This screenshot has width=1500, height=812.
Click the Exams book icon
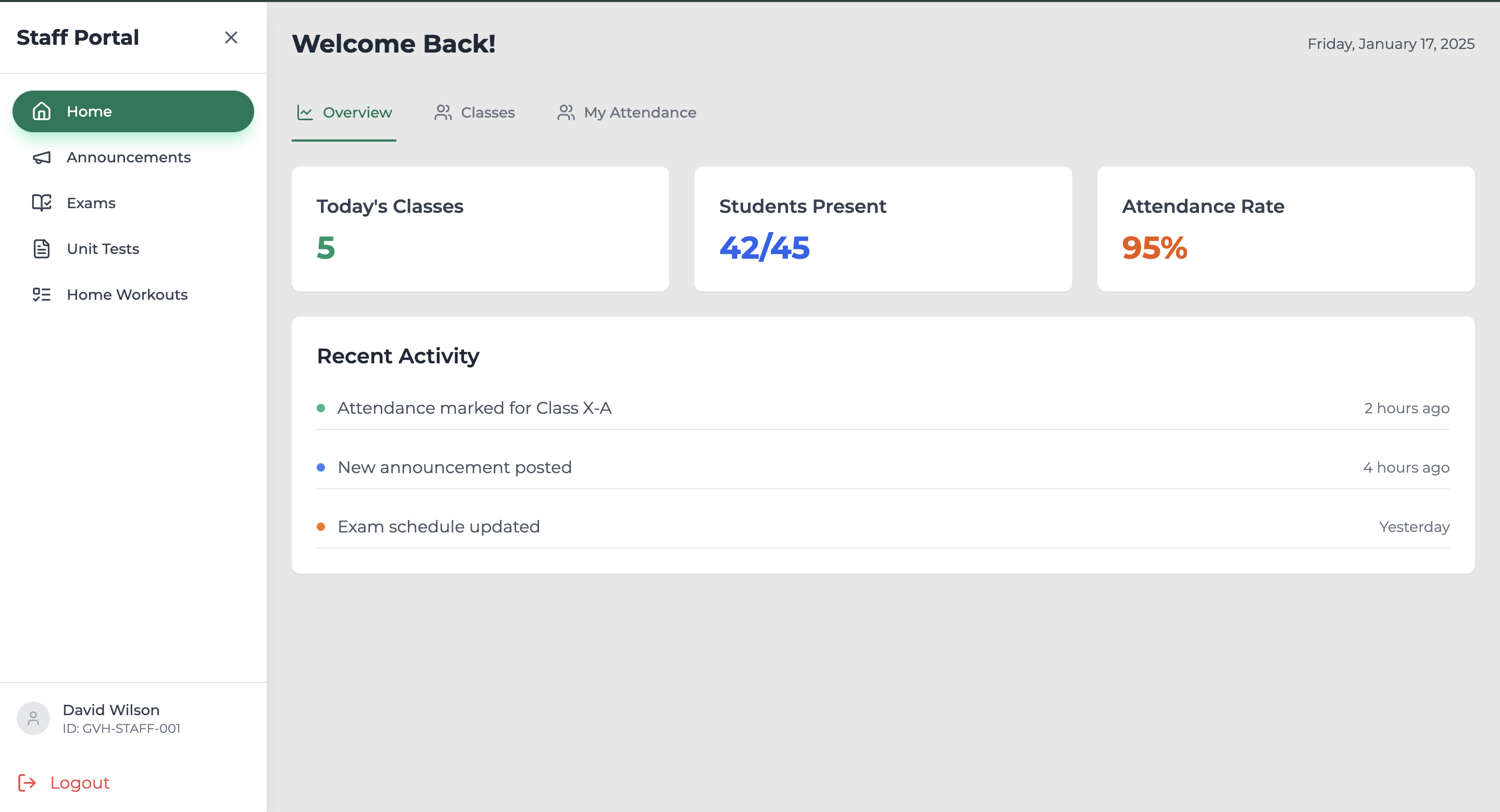click(41, 202)
